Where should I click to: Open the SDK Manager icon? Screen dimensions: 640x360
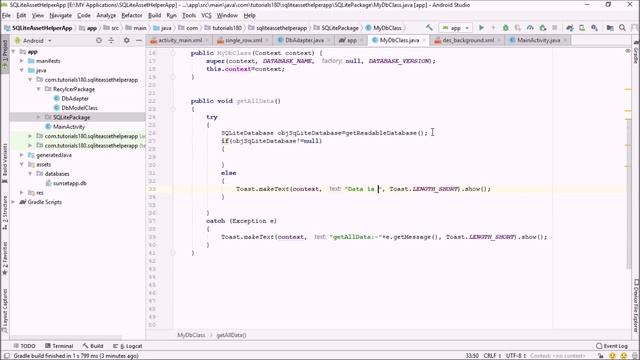click(x=594, y=28)
